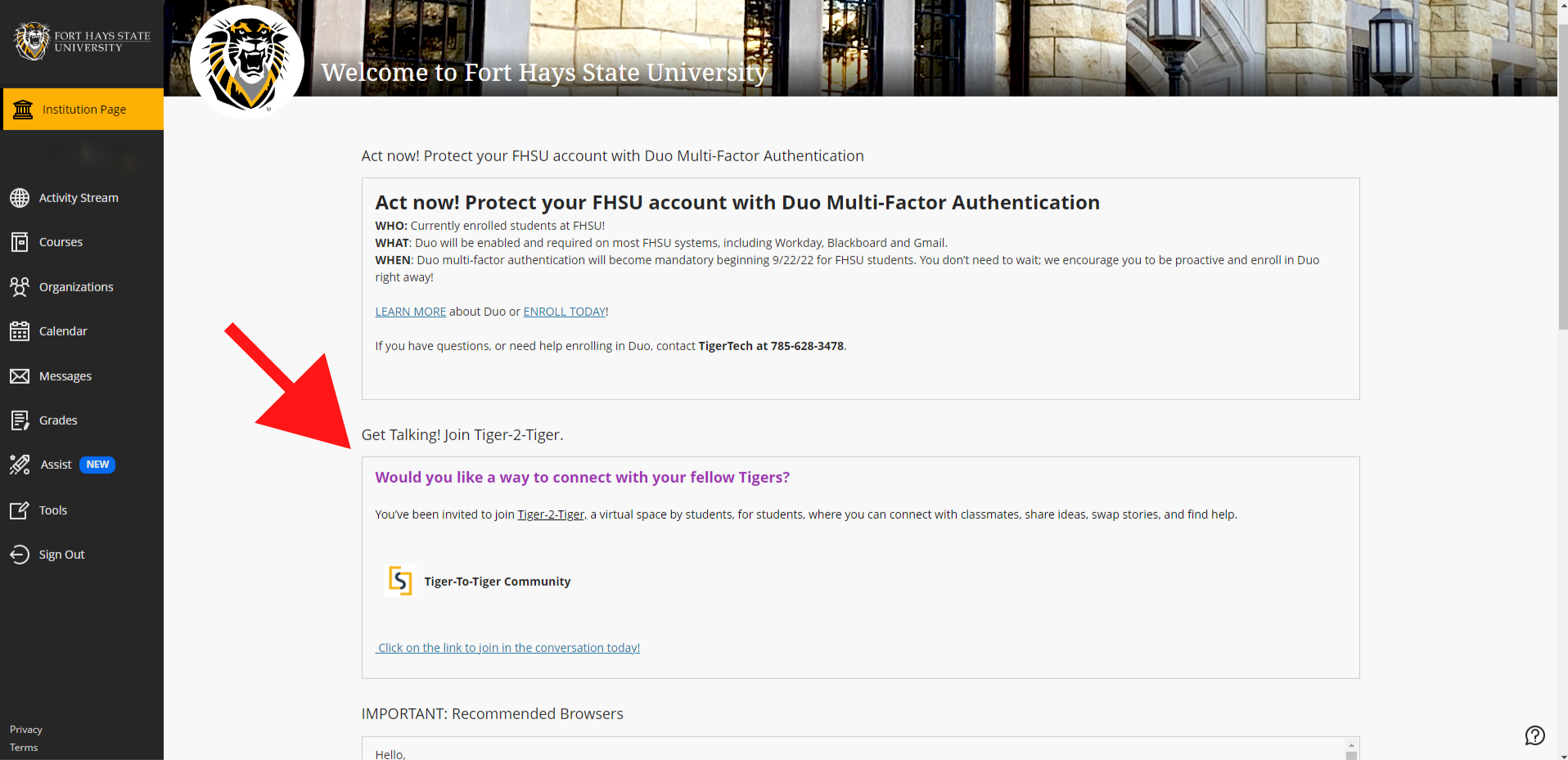Click the page vertical scrollbar
1568x760 pixels.
[1562, 176]
